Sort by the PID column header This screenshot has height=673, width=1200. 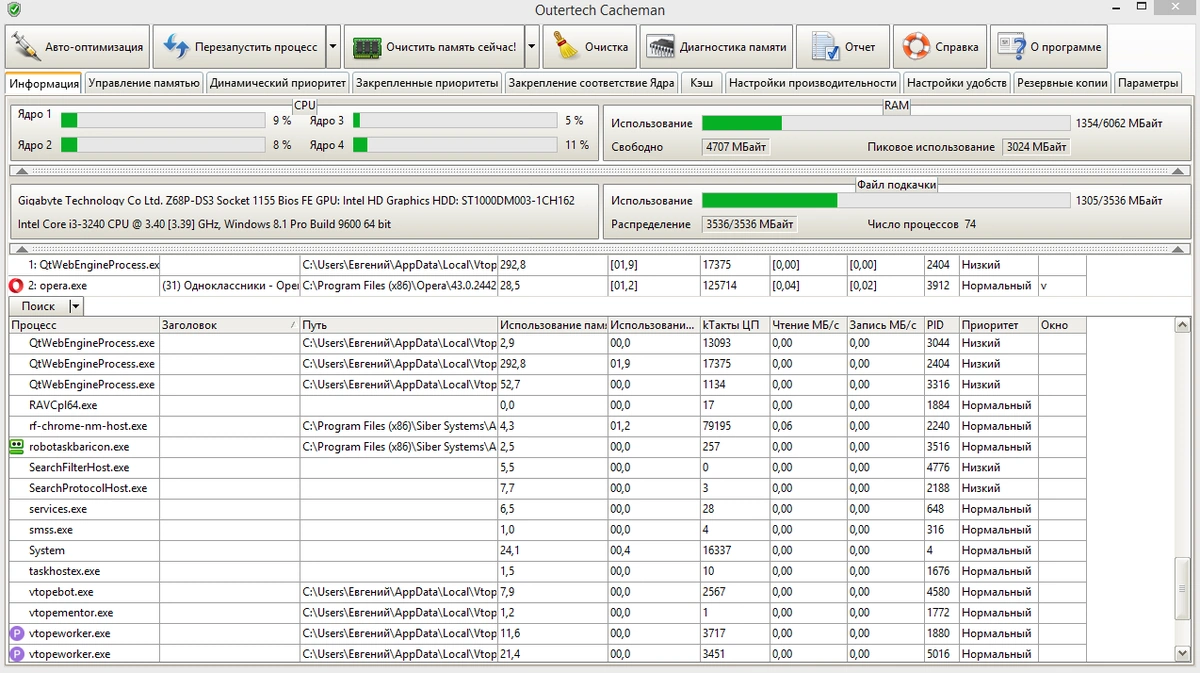click(941, 325)
